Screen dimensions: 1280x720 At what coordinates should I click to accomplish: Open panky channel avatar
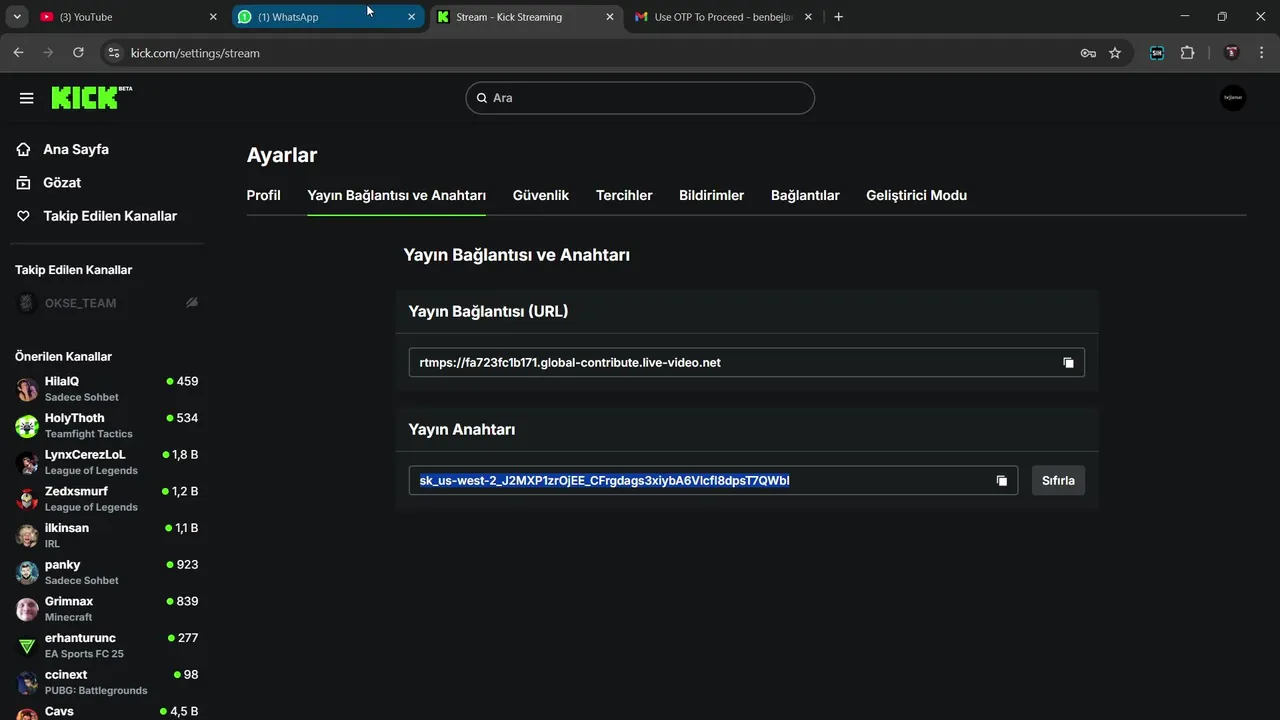pos(27,572)
